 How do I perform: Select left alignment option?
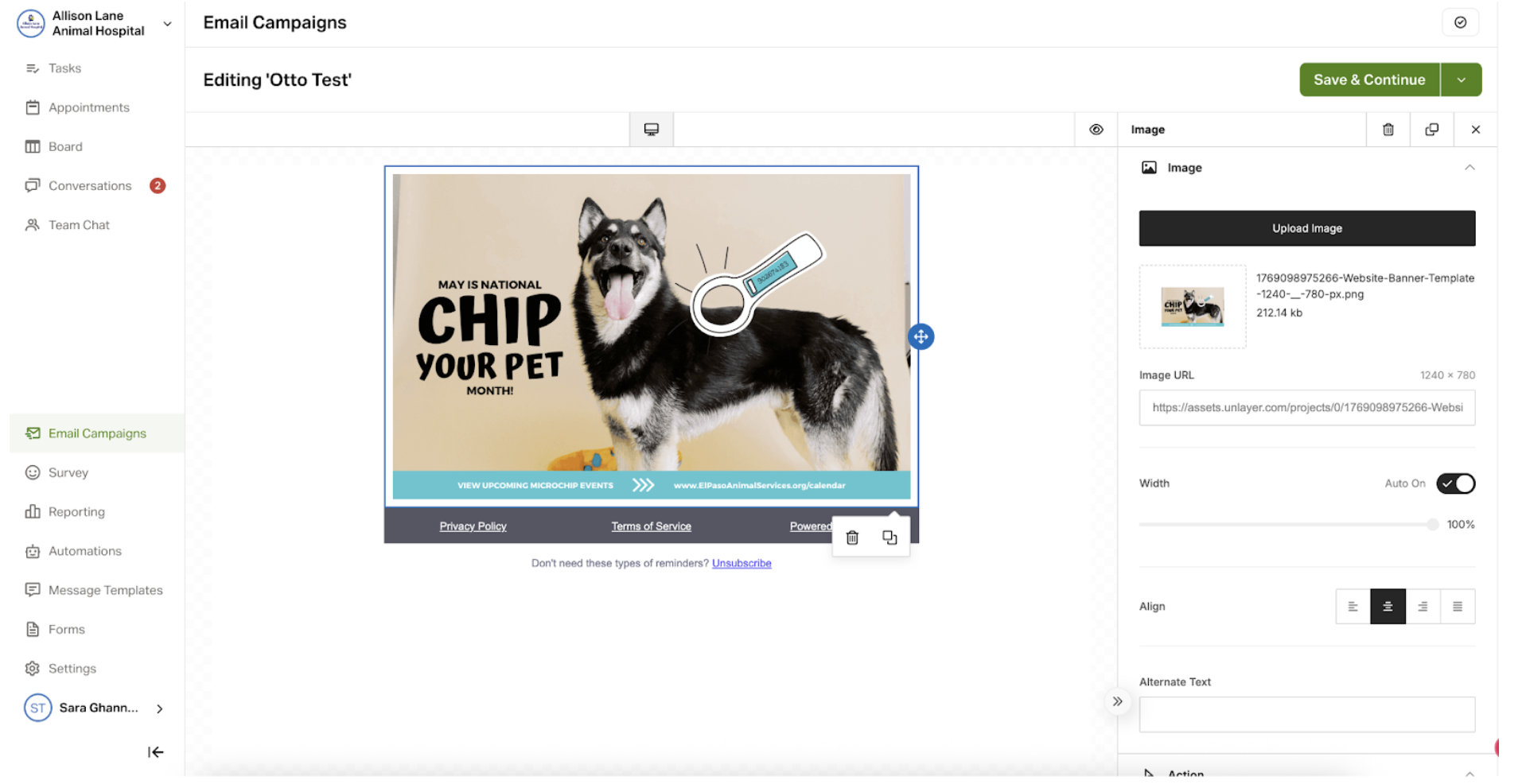coord(1353,607)
